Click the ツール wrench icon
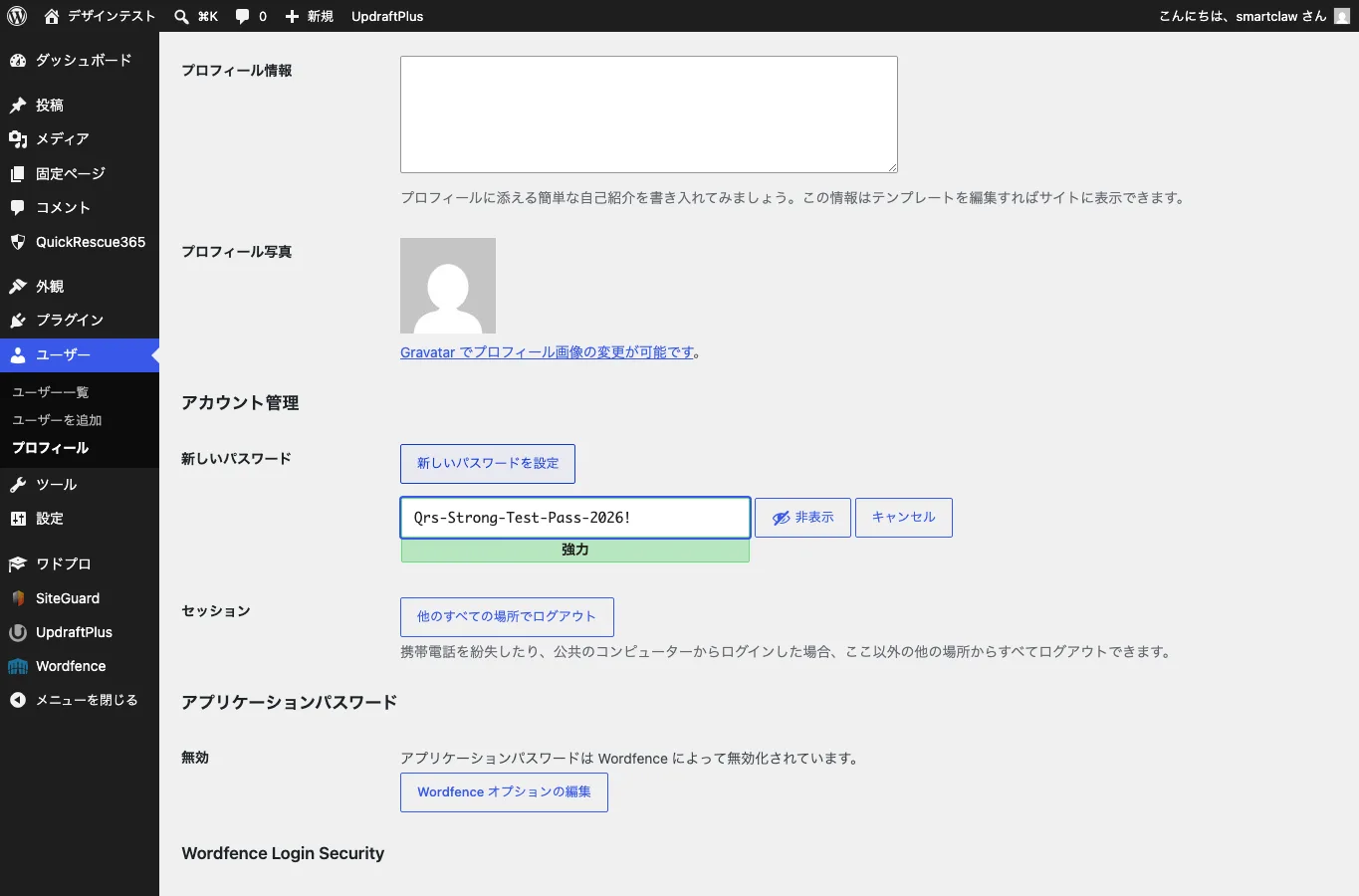 pyautogui.click(x=18, y=485)
